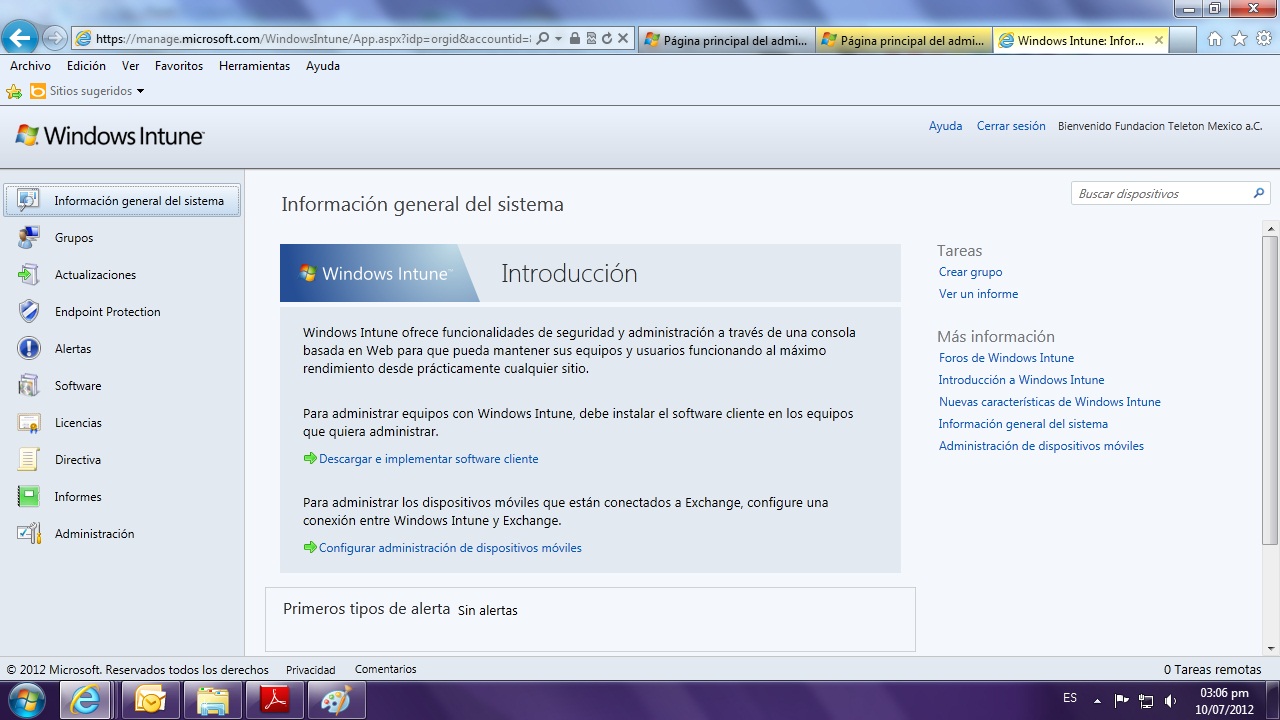This screenshot has width=1280, height=720.
Task: Open the Software sidebar icon
Action: 29,385
